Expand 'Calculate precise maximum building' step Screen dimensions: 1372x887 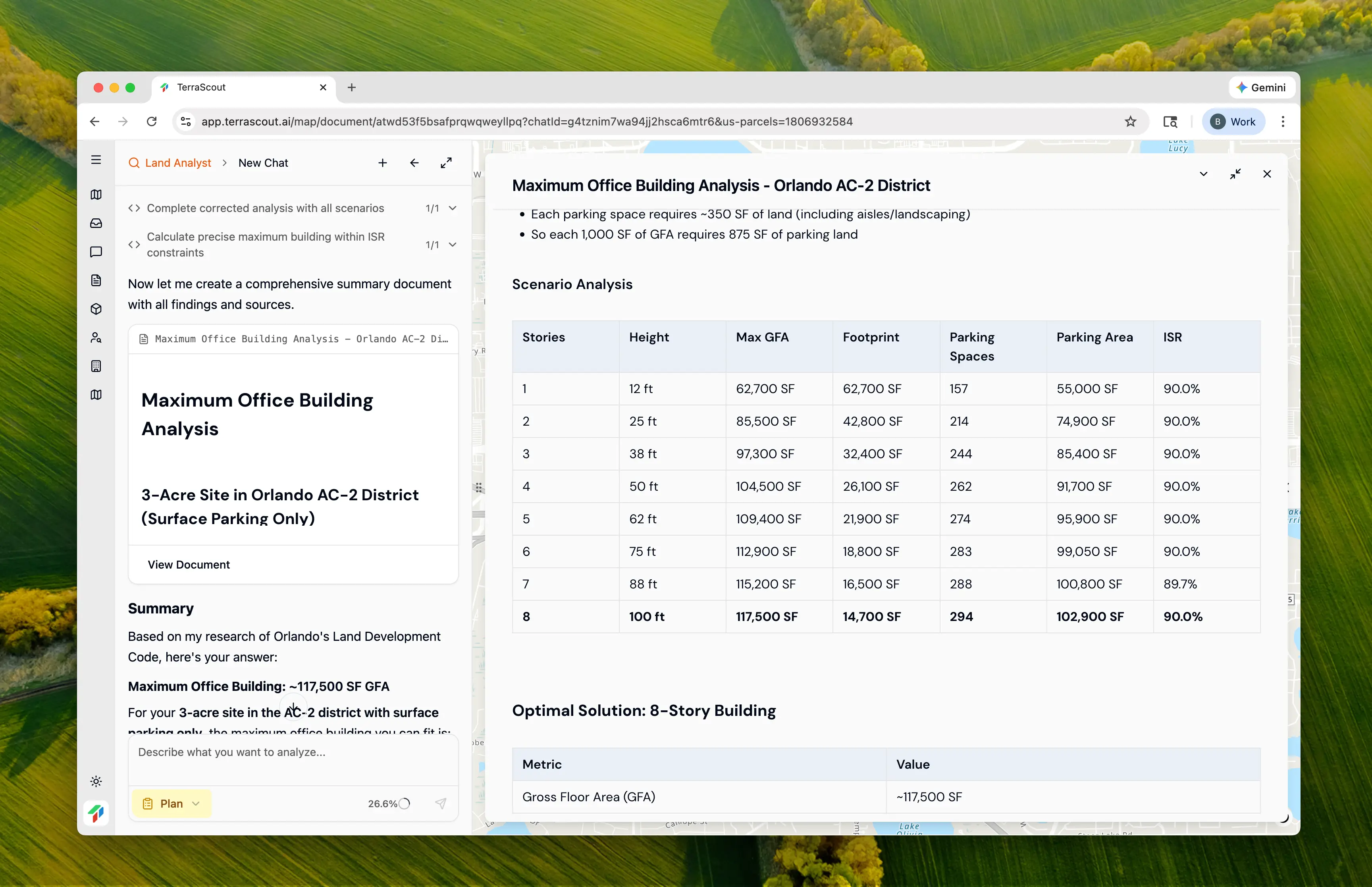[453, 245]
